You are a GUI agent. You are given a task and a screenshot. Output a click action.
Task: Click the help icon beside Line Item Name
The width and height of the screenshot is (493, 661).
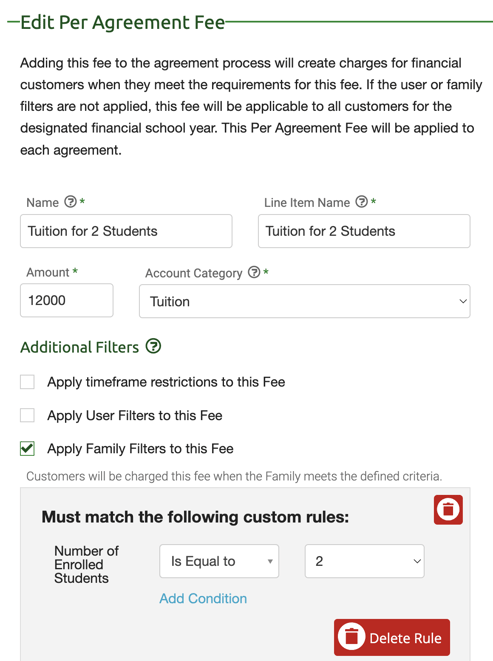pyautogui.click(x=361, y=202)
